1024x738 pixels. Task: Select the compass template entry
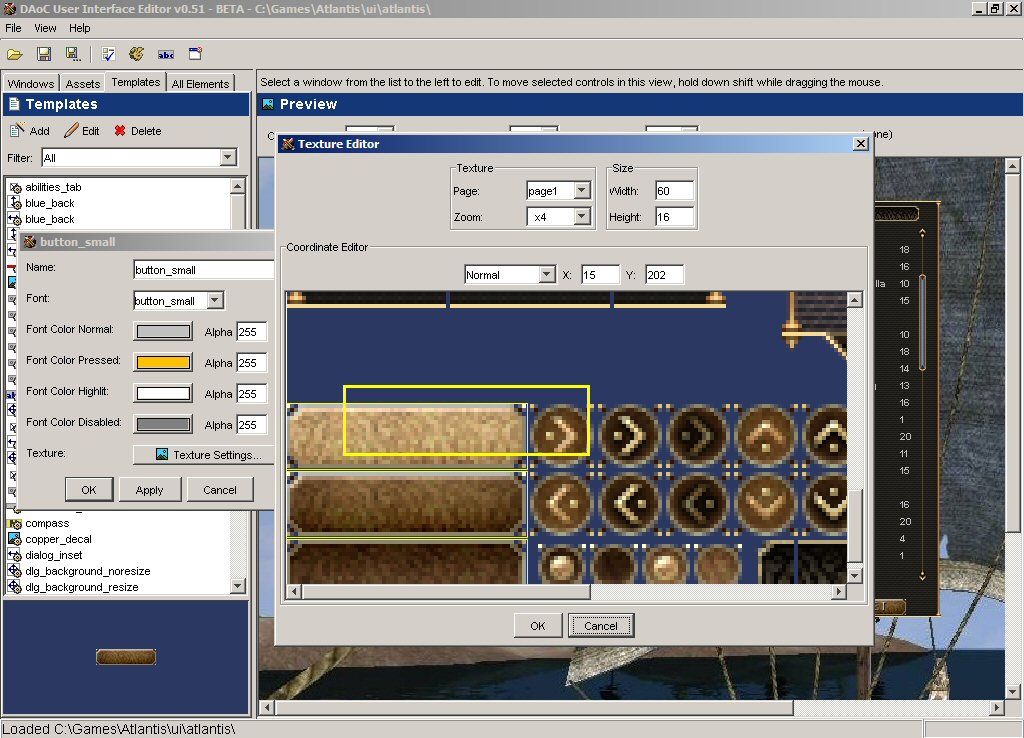click(47, 524)
